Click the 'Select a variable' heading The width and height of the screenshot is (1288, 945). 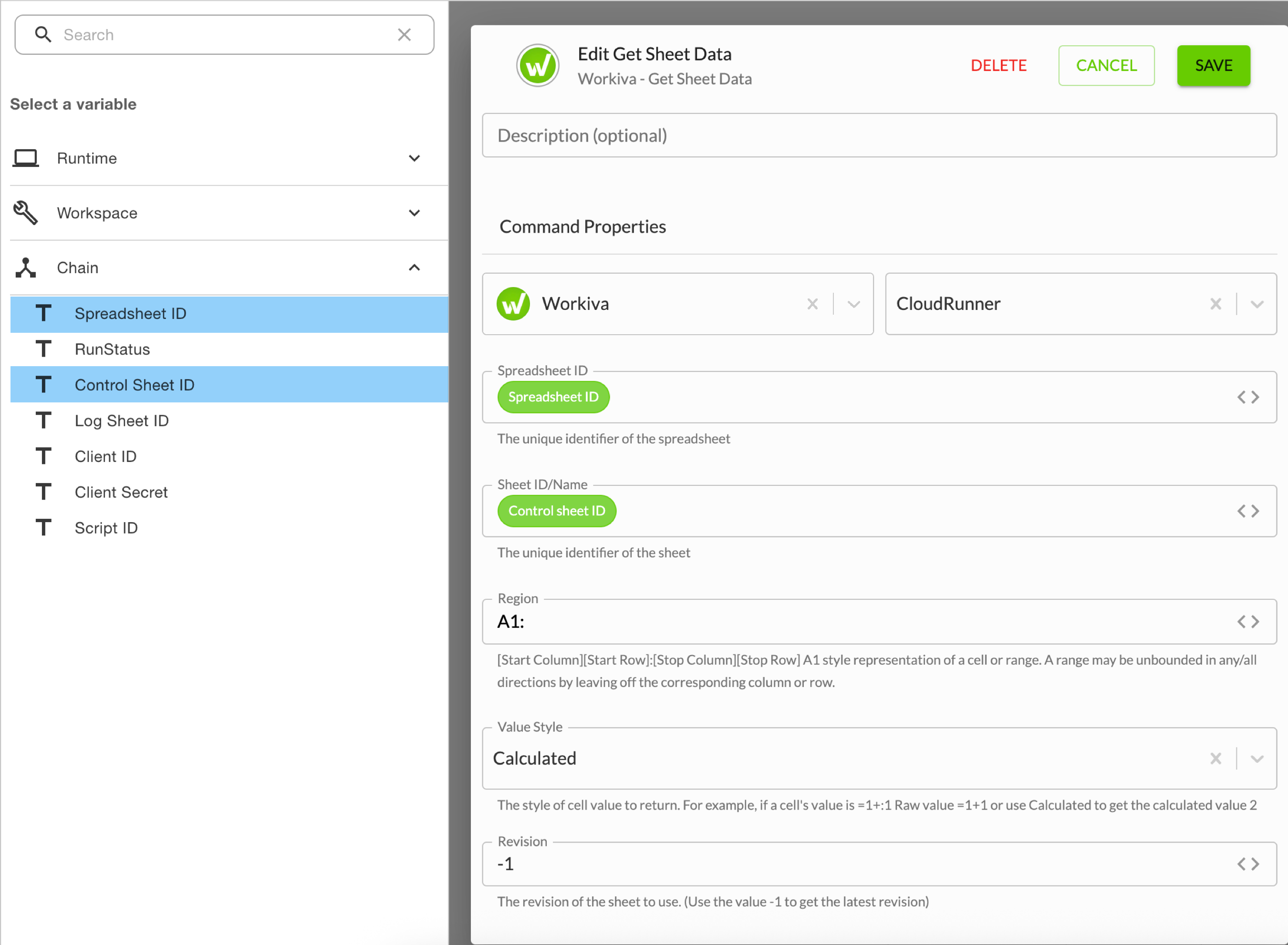73,104
